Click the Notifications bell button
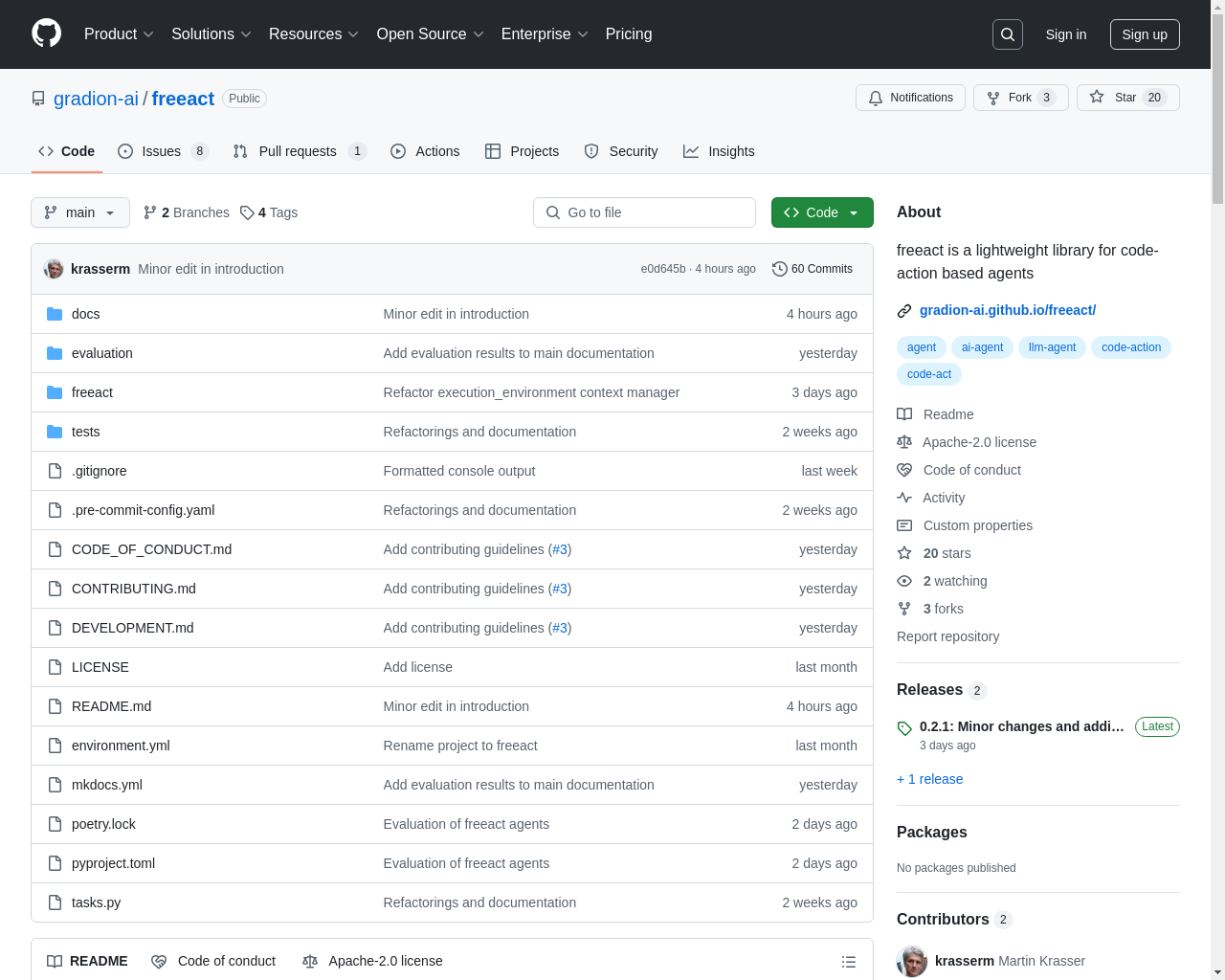Image resolution: width=1225 pixels, height=980 pixels. click(x=910, y=98)
